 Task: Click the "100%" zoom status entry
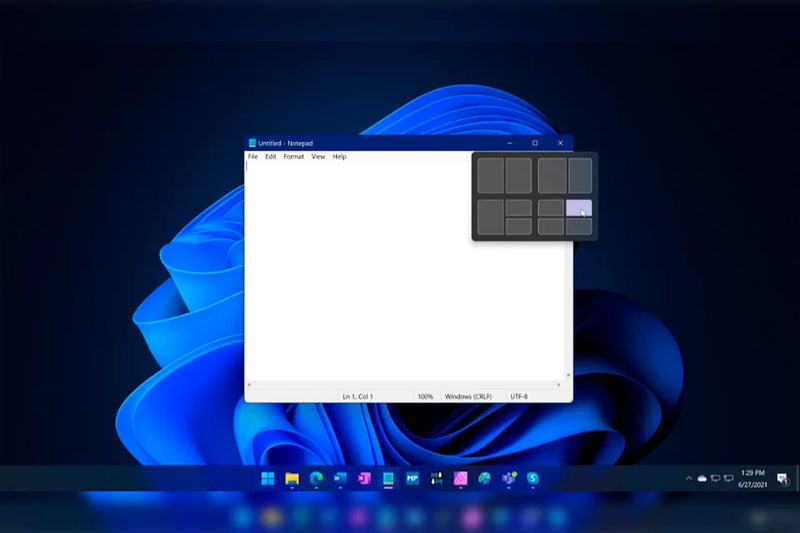[425, 396]
